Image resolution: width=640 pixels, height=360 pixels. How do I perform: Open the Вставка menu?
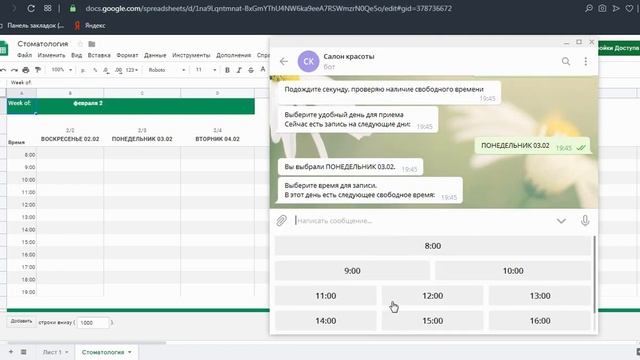click(x=99, y=55)
